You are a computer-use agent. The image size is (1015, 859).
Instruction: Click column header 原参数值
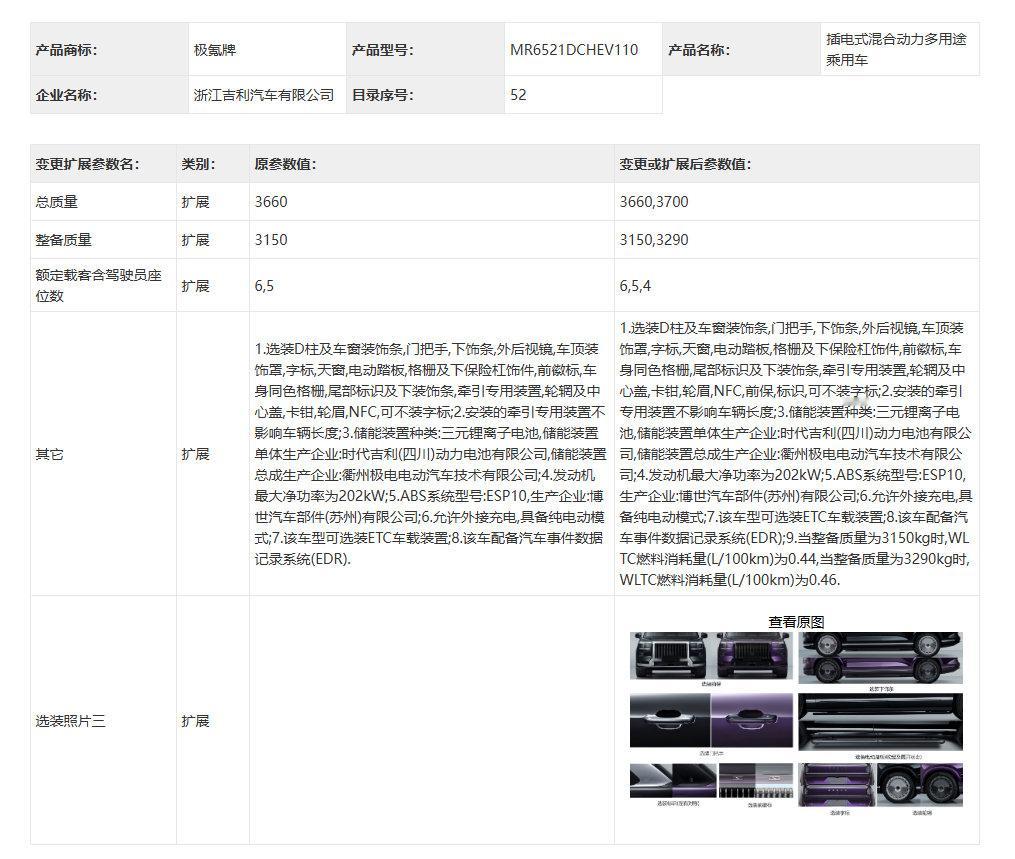[x=285, y=164]
